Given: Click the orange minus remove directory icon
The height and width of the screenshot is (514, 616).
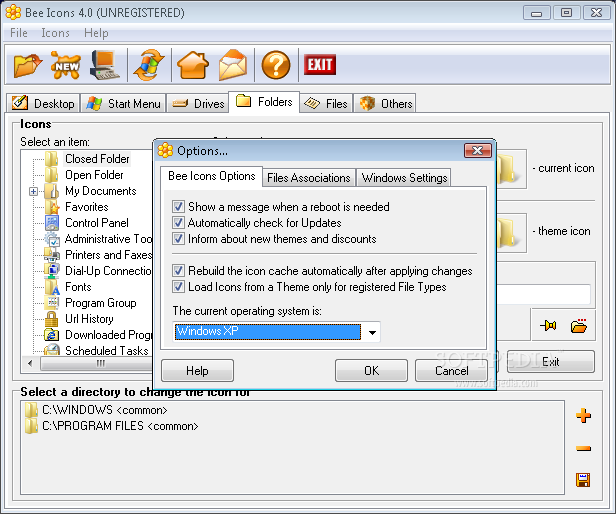Looking at the screenshot, I should coord(583,448).
